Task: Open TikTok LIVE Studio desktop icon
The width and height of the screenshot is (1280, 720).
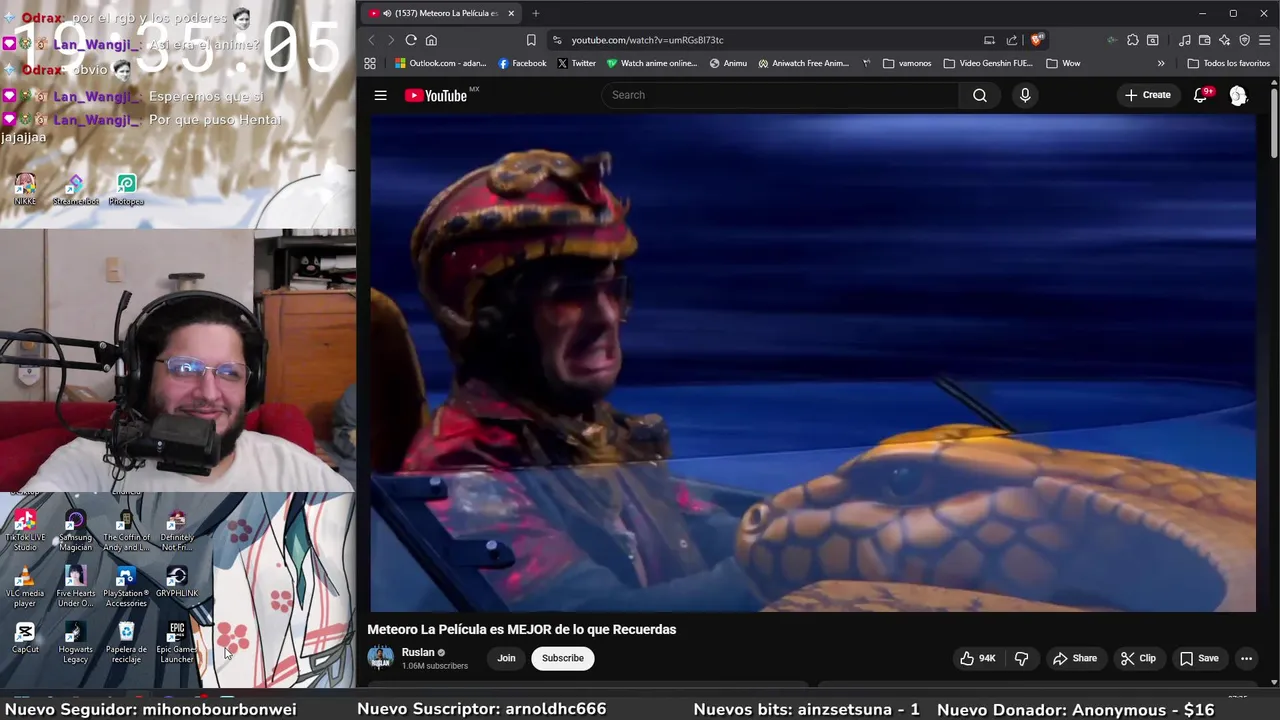Action: pyautogui.click(x=25, y=531)
